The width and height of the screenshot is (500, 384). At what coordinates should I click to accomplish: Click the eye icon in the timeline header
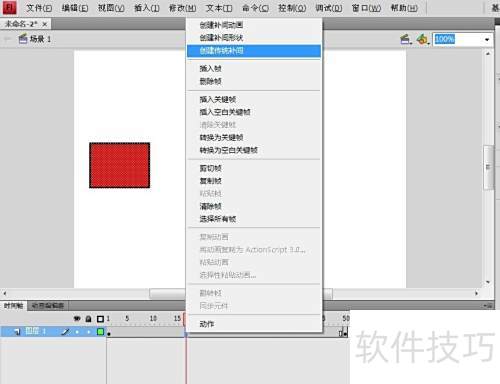pyautogui.click(x=77, y=319)
